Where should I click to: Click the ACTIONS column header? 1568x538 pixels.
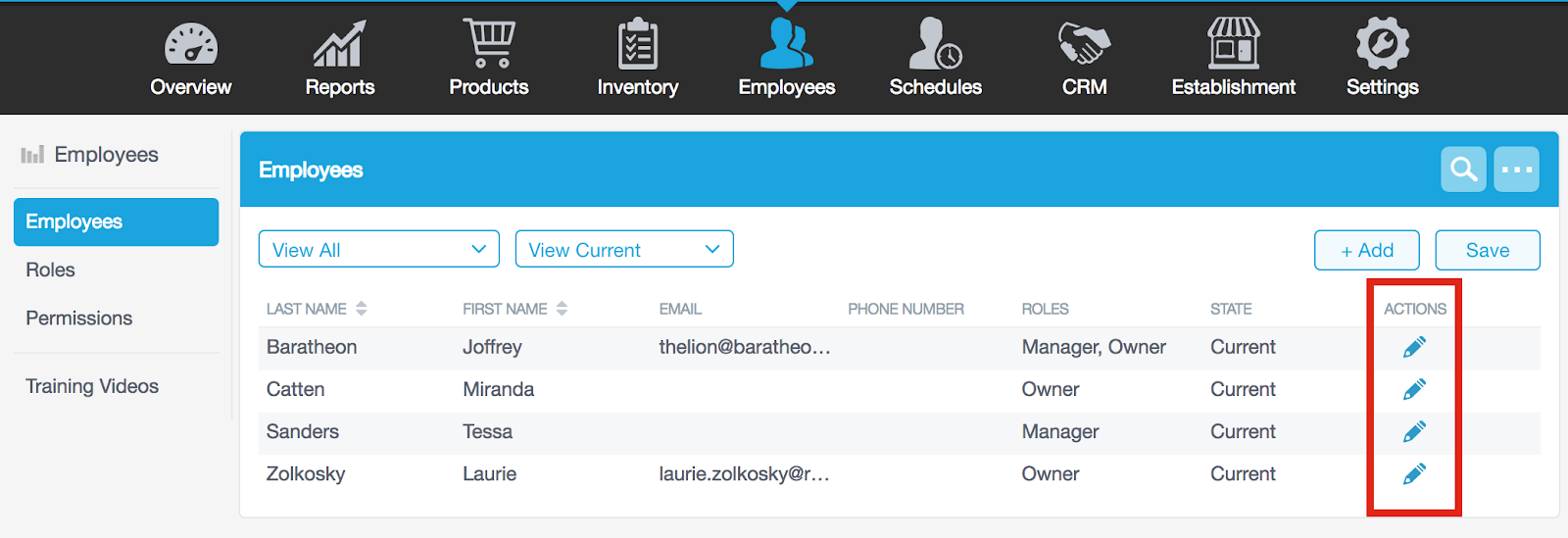pyautogui.click(x=1415, y=309)
